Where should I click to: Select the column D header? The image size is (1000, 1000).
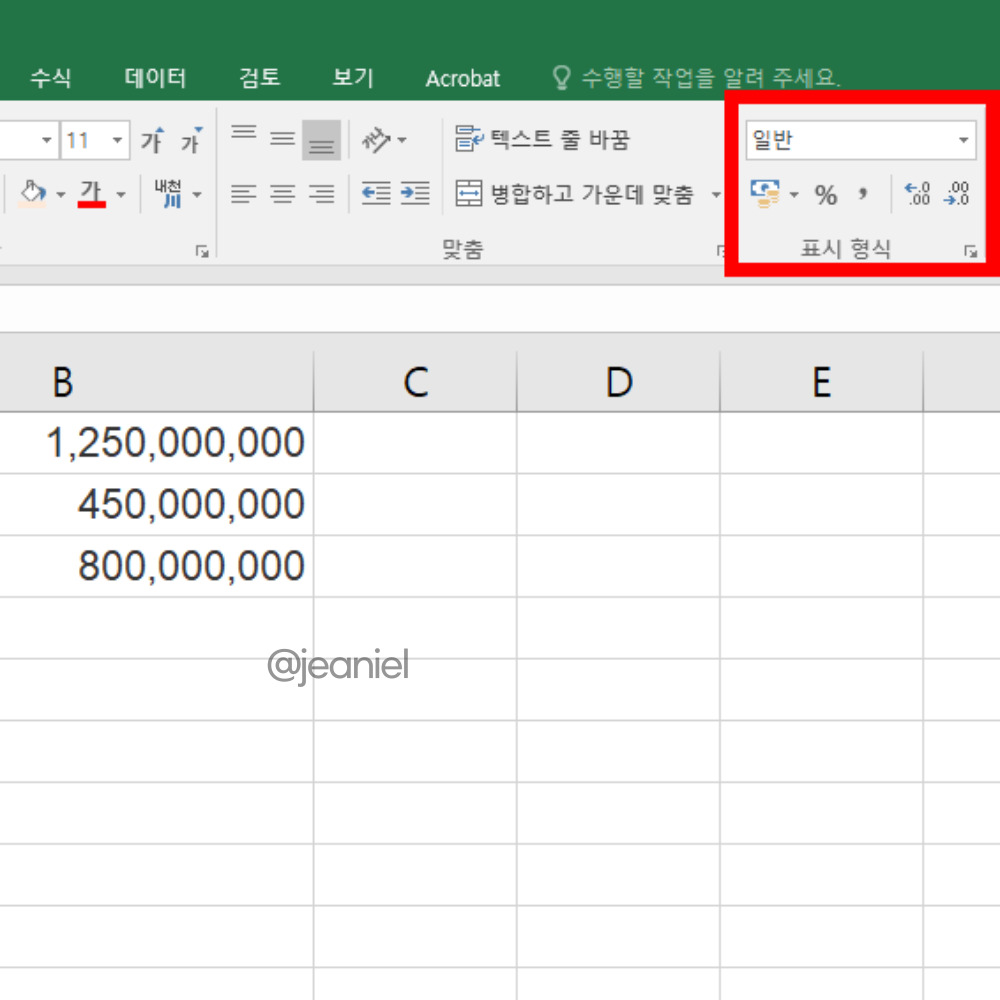(619, 382)
